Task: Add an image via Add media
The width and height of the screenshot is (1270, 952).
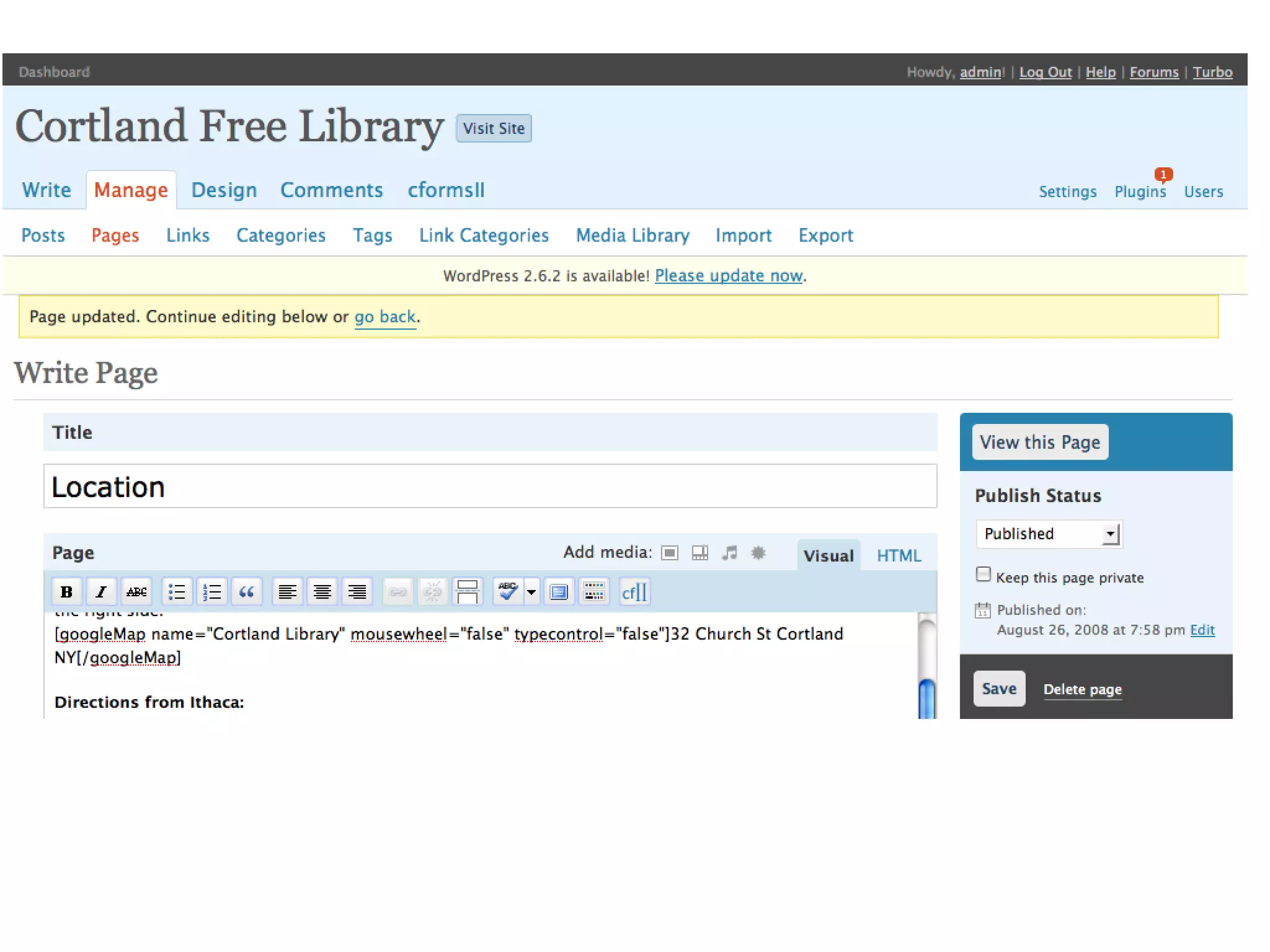Action: click(x=670, y=552)
